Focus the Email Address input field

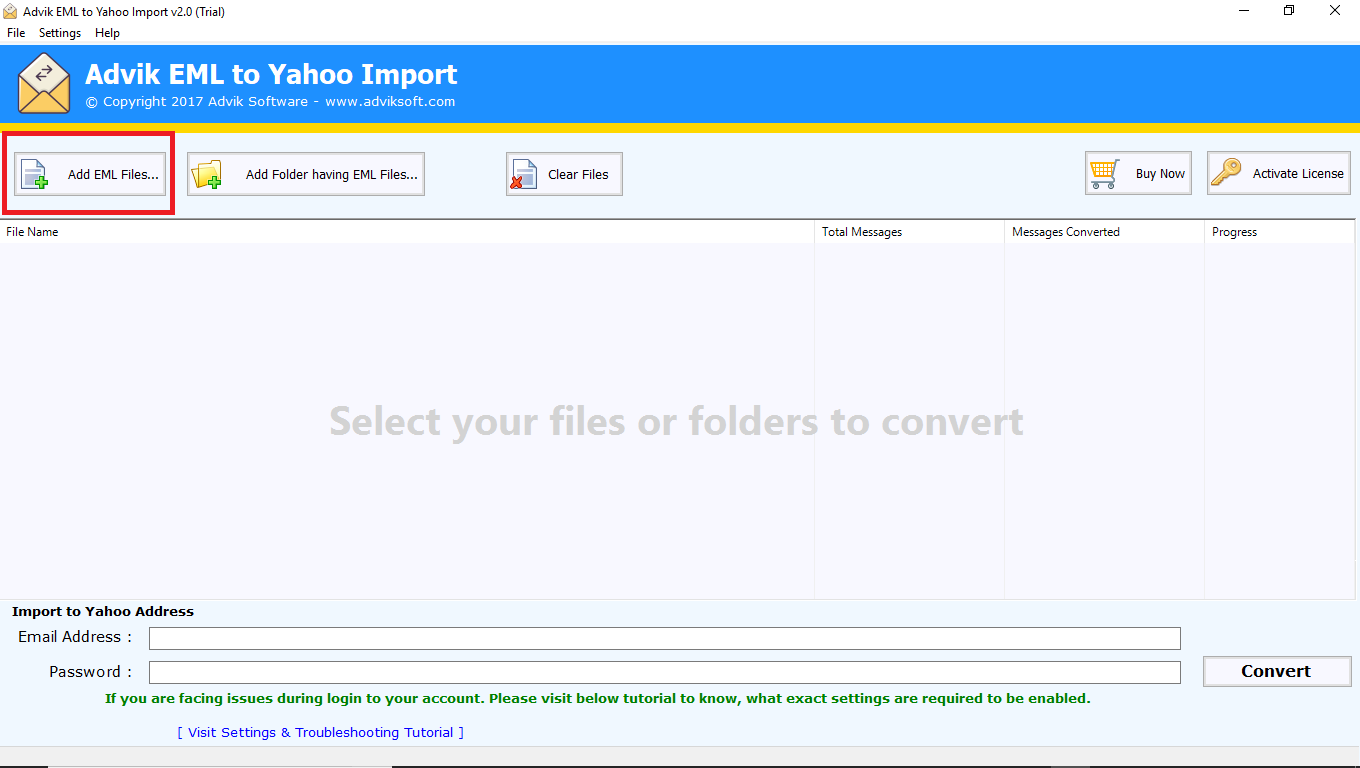pos(665,638)
